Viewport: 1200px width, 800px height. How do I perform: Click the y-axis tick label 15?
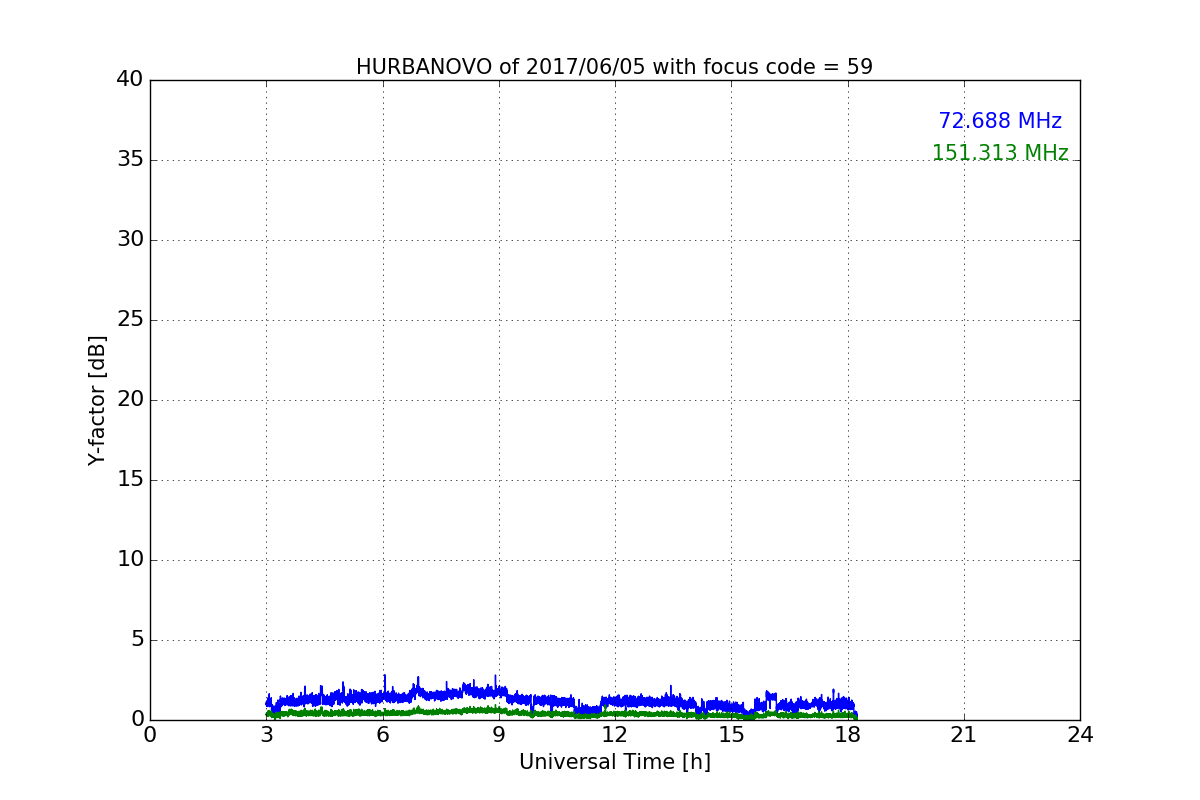(x=130, y=480)
